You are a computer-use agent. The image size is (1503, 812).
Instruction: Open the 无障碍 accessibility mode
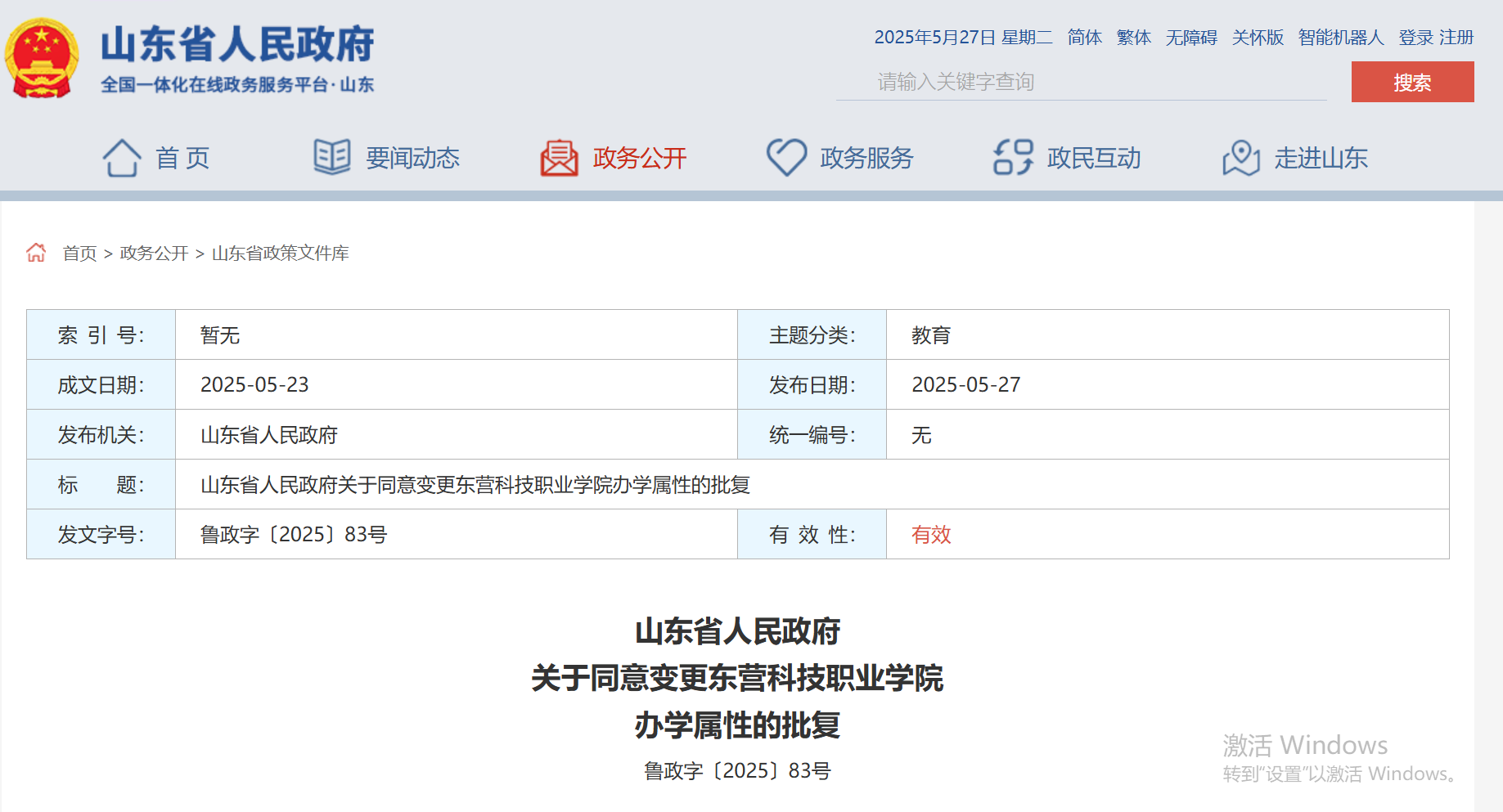(x=1191, y=38)
